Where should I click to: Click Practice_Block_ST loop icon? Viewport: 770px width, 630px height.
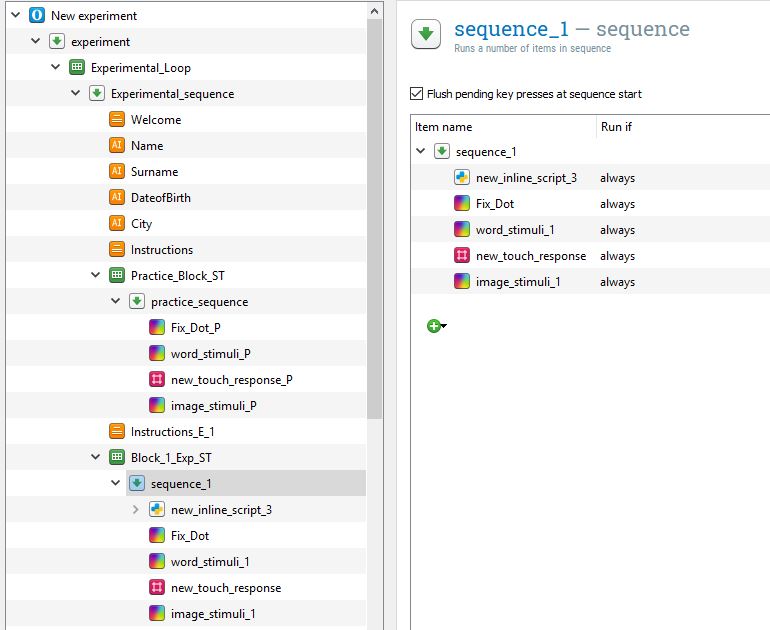[x=117, y=276]
